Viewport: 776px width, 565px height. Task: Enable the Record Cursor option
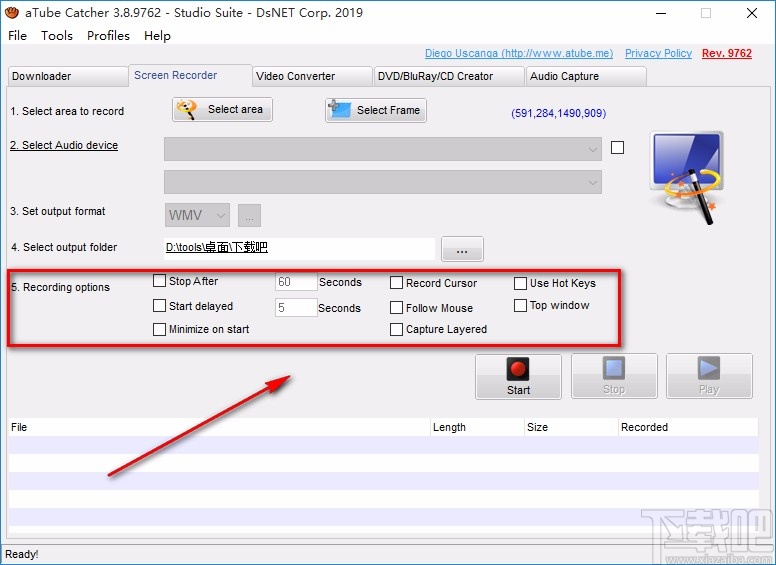click(396, 283)
